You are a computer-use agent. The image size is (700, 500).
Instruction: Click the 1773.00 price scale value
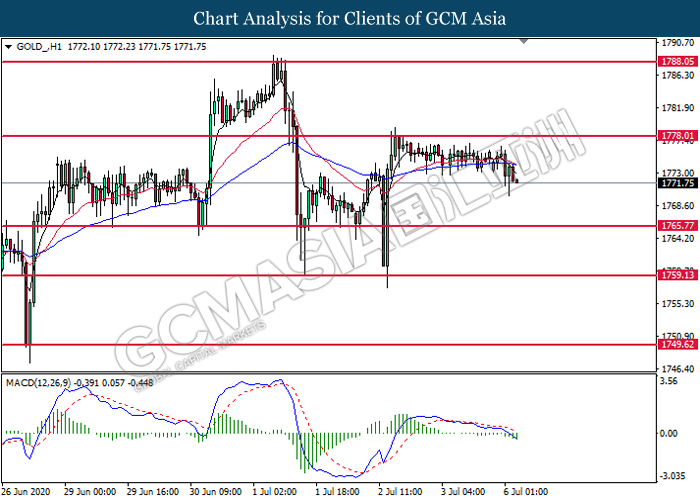tap(678, 173)
